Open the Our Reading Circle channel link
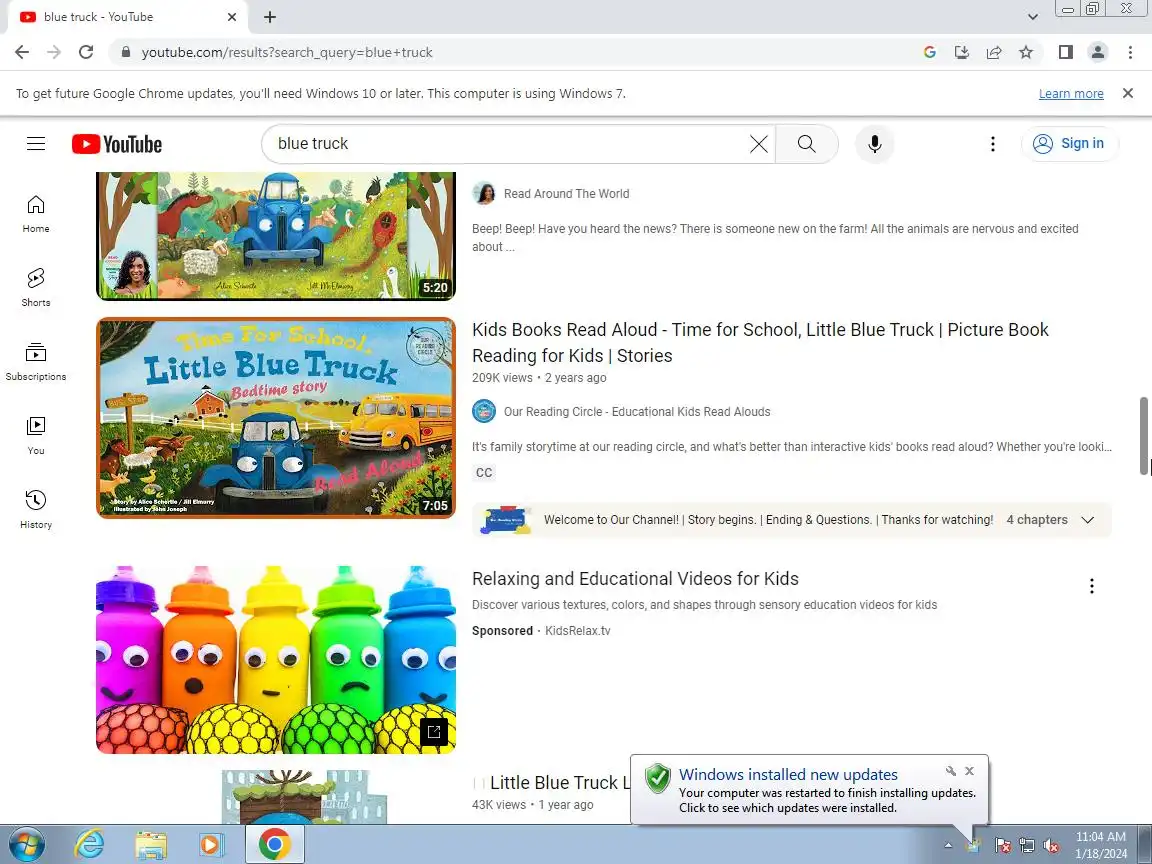Image resolution: width=1152 pixels, height=864 pixels. tap(637, 412)
